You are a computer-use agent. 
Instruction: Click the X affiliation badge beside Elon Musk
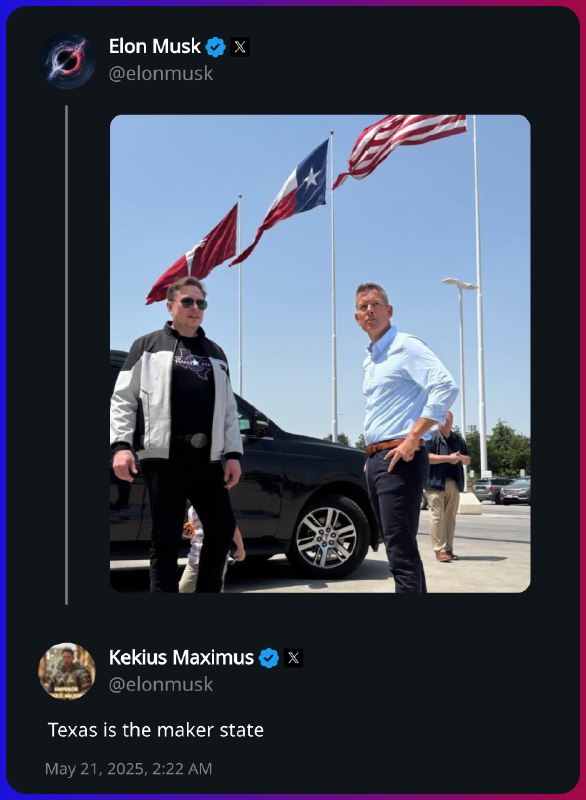[x=240, y=47]
